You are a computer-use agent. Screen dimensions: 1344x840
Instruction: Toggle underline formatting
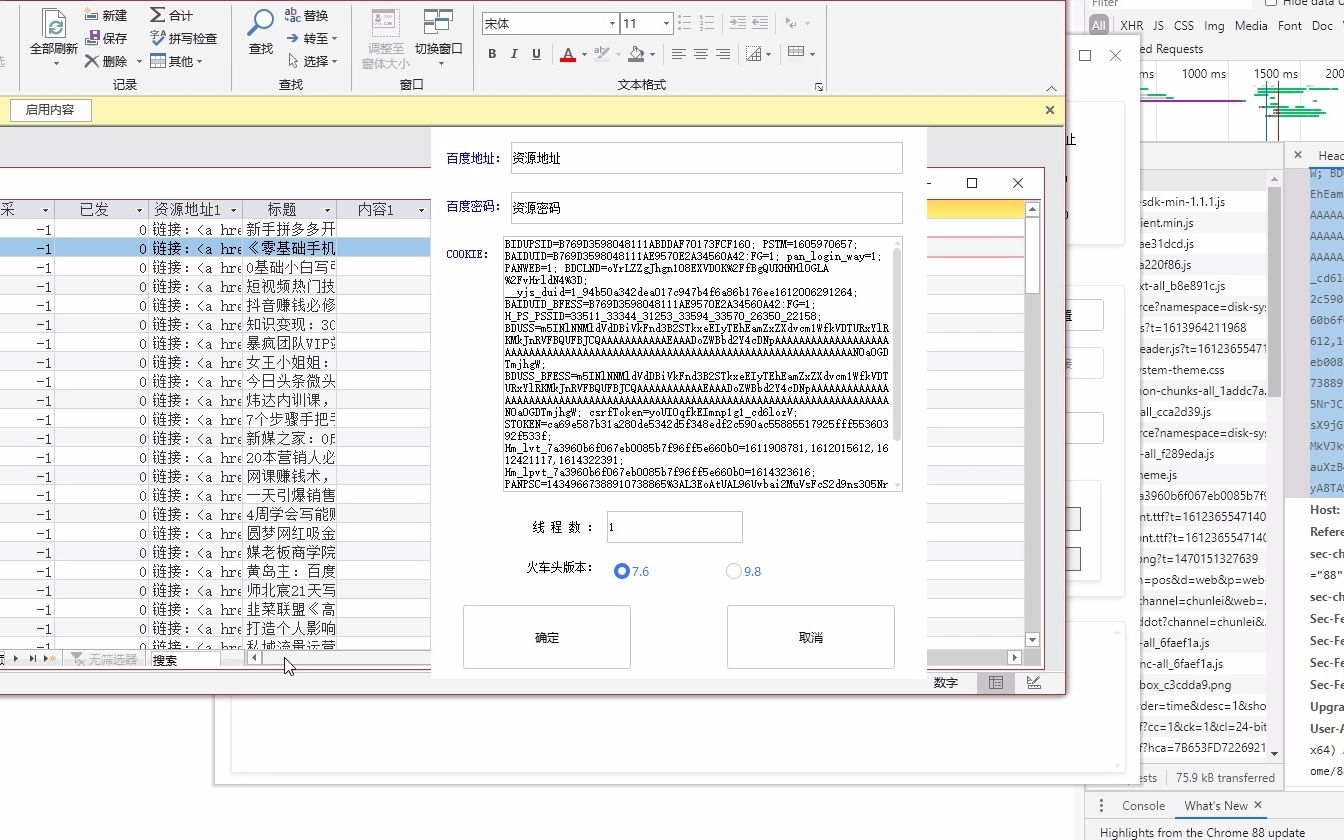[536, 54]
